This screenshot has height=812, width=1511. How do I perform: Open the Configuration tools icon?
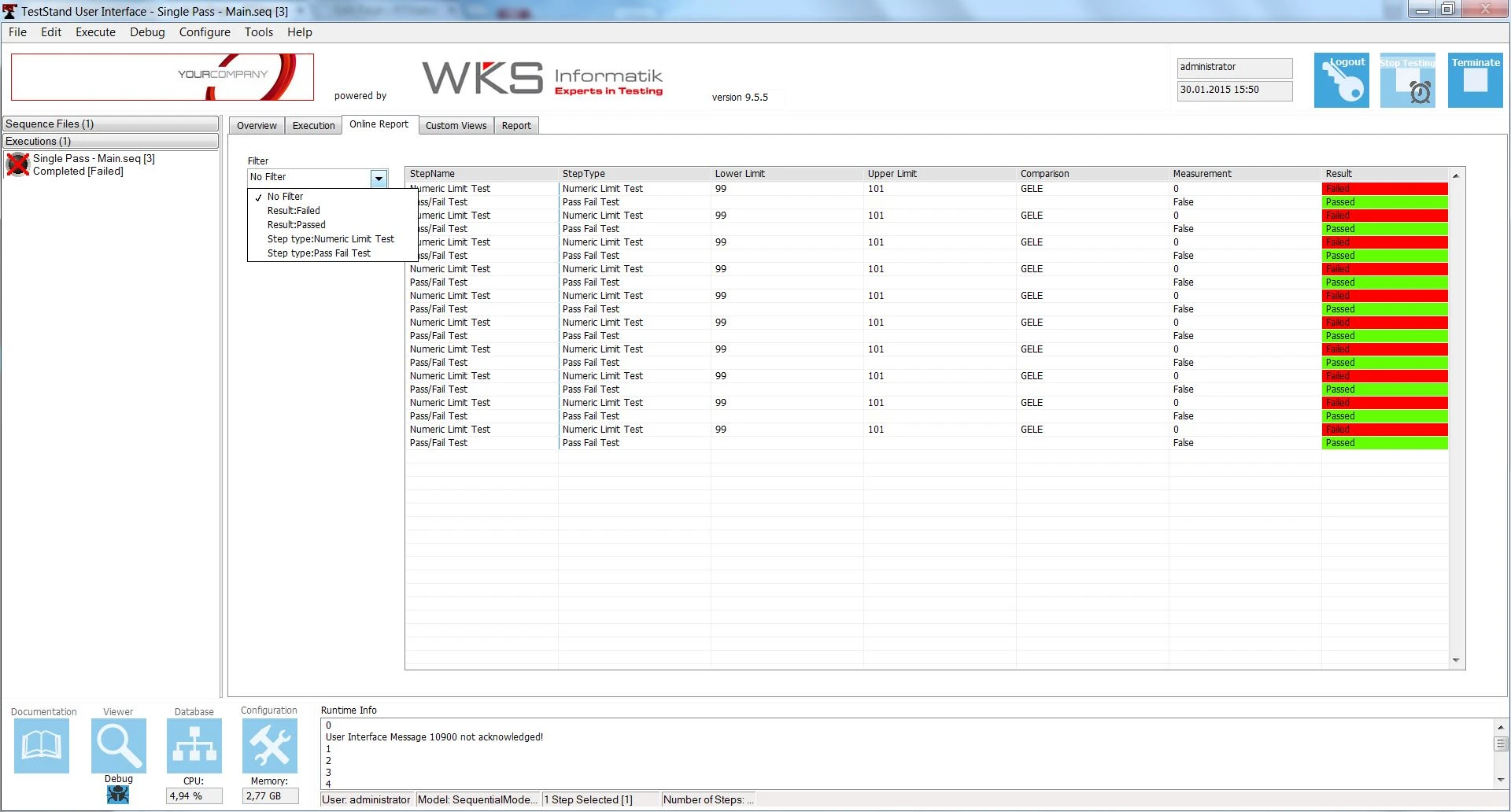pos(270,745)
